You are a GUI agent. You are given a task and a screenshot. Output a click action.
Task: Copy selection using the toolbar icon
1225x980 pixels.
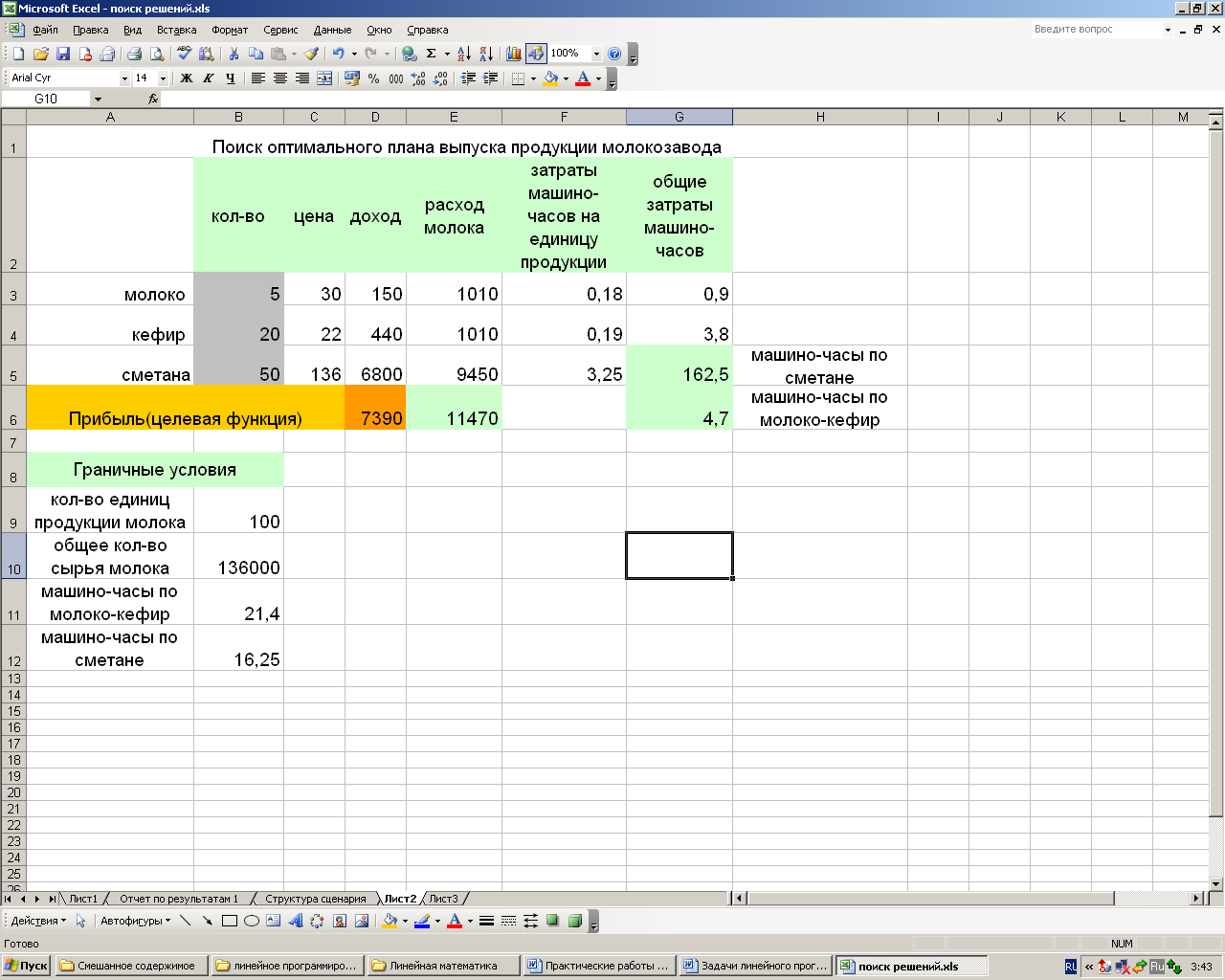[x=256, y=54]
